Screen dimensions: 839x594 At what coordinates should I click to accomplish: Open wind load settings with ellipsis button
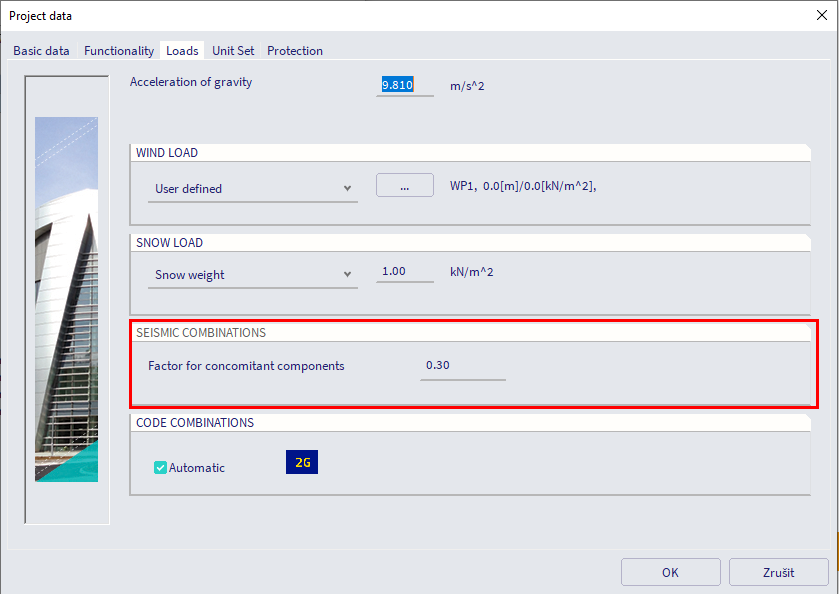404,186
